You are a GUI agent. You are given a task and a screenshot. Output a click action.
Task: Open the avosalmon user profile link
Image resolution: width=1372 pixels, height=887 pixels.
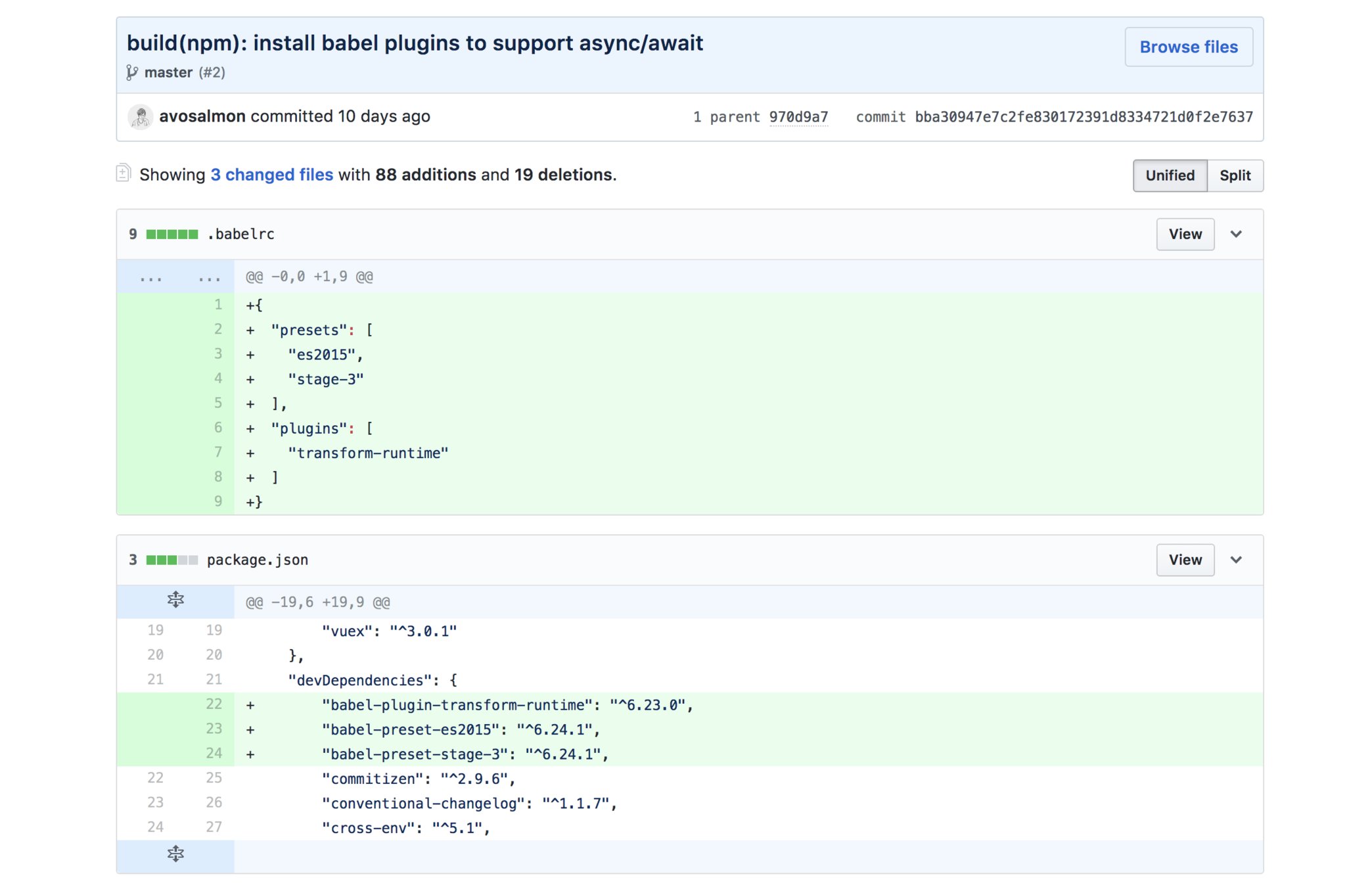click(202, 116)
